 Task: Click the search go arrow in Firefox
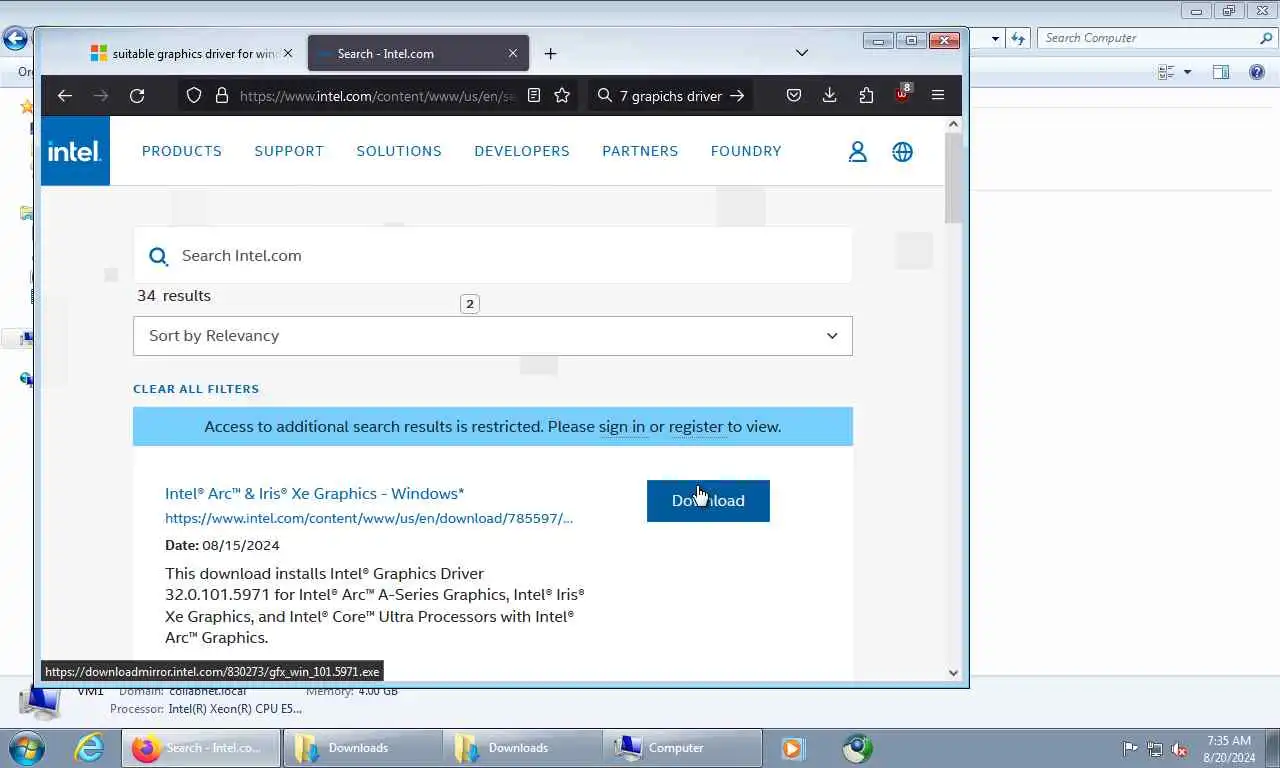pos(737,96)
